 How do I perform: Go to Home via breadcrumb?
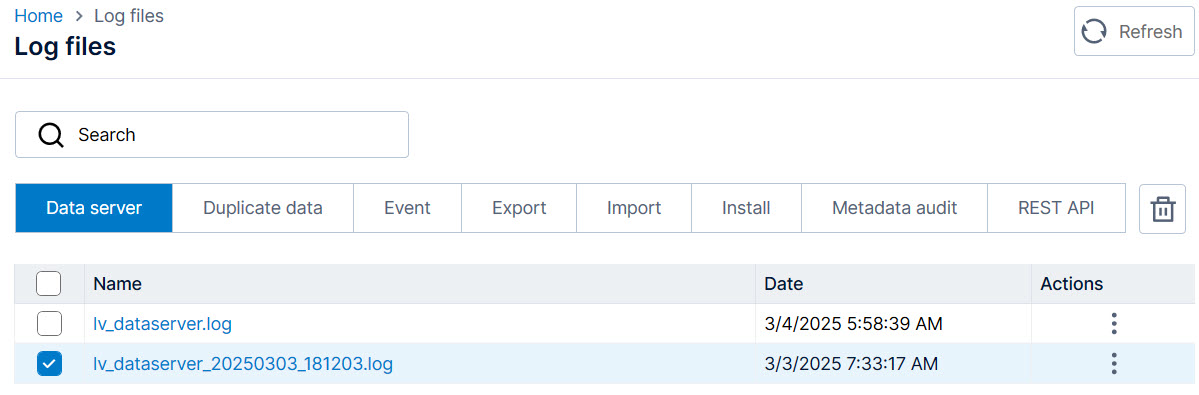(x=38, y=15)
